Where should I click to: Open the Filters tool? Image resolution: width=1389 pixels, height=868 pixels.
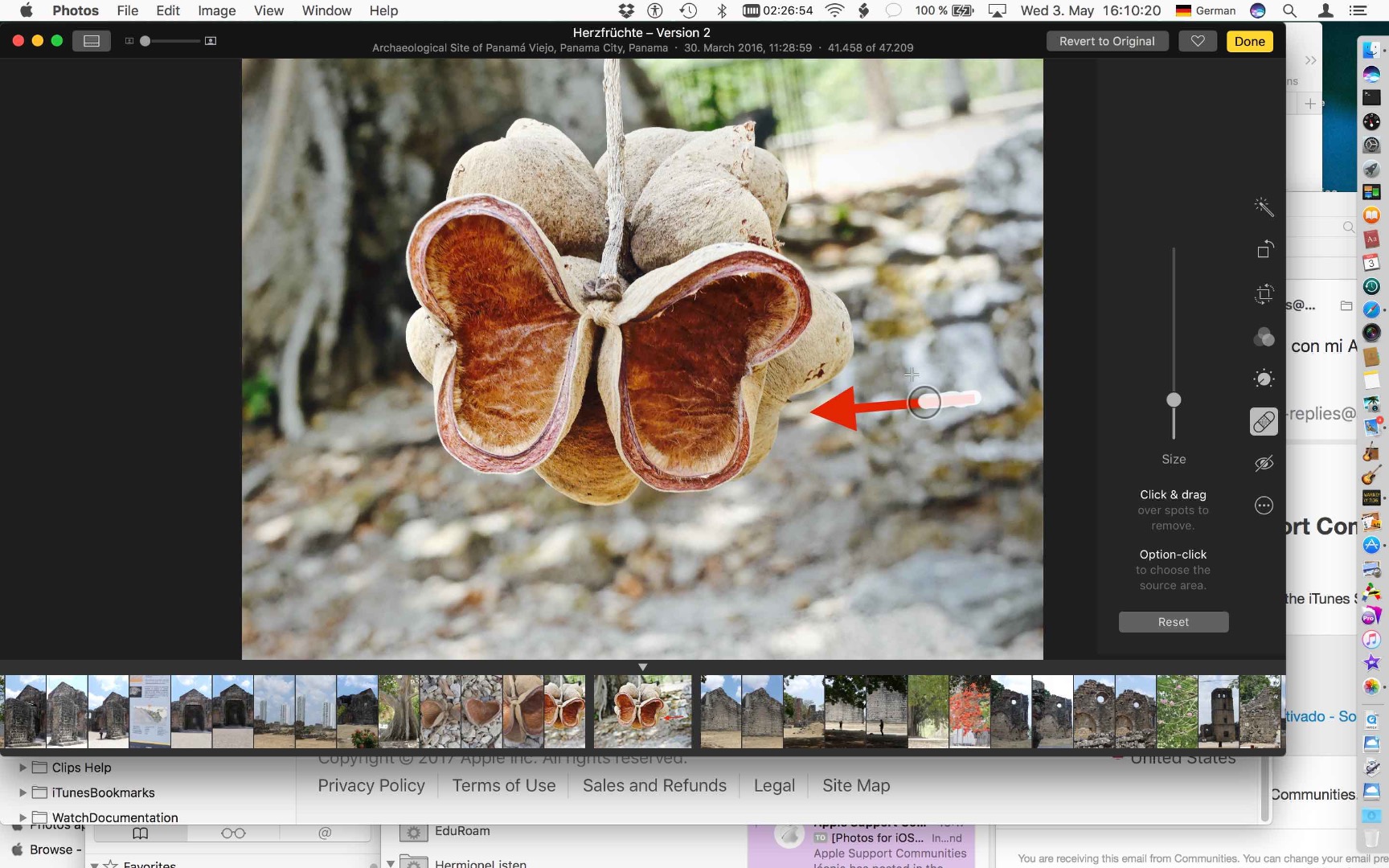point(1264,337)
